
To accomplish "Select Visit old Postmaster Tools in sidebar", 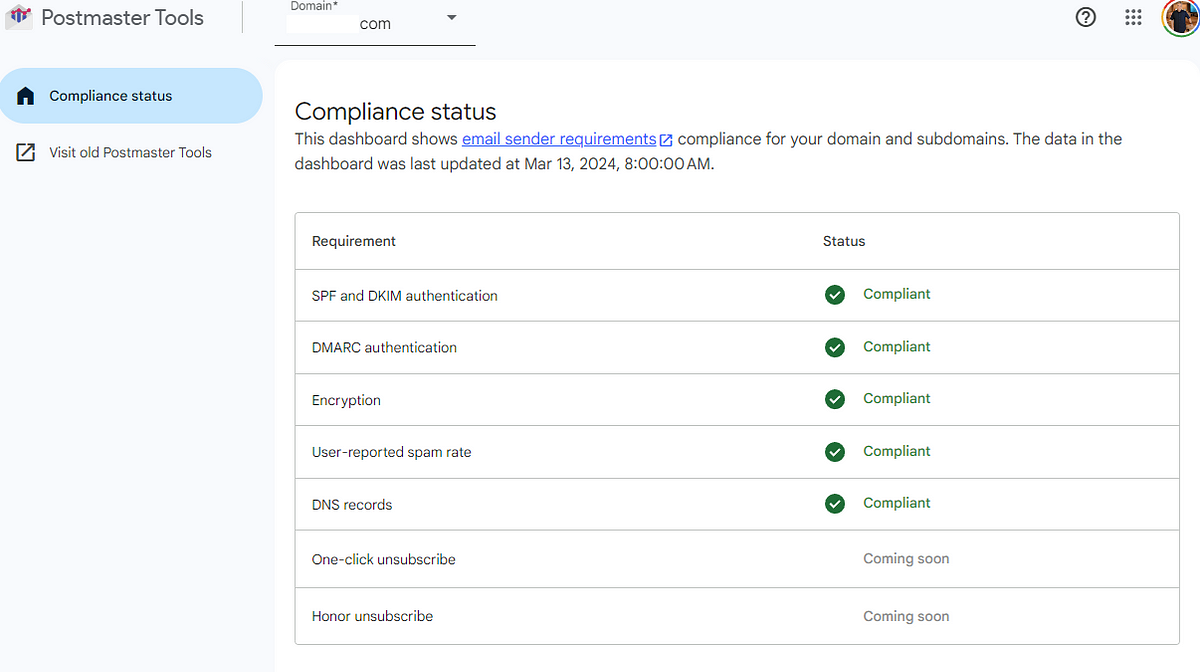I will [x=131, y=153].
